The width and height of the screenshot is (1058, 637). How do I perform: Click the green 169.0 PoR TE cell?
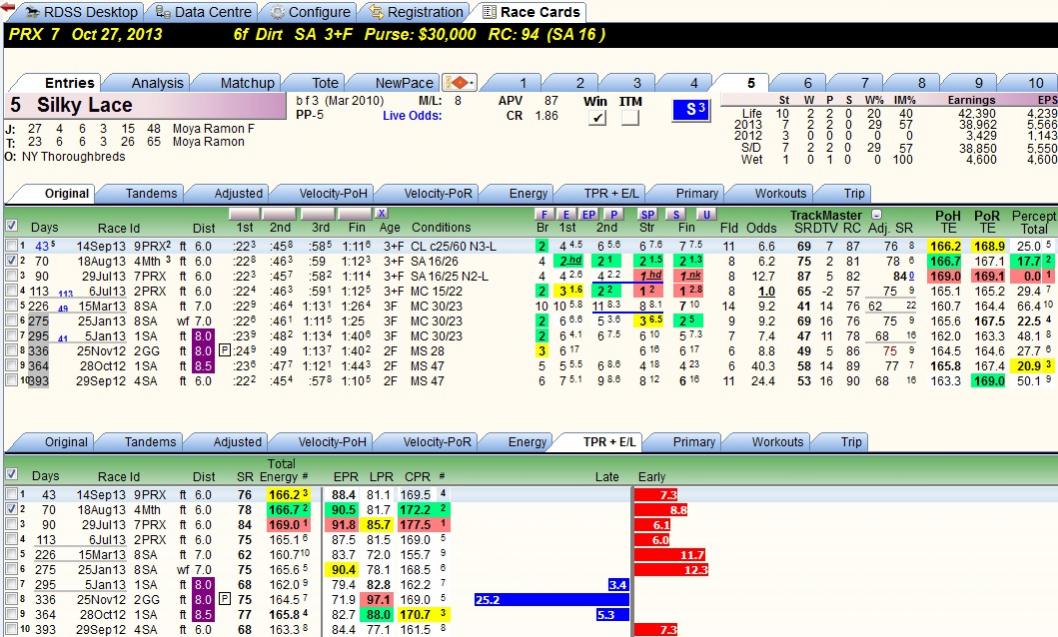[989, 381]
